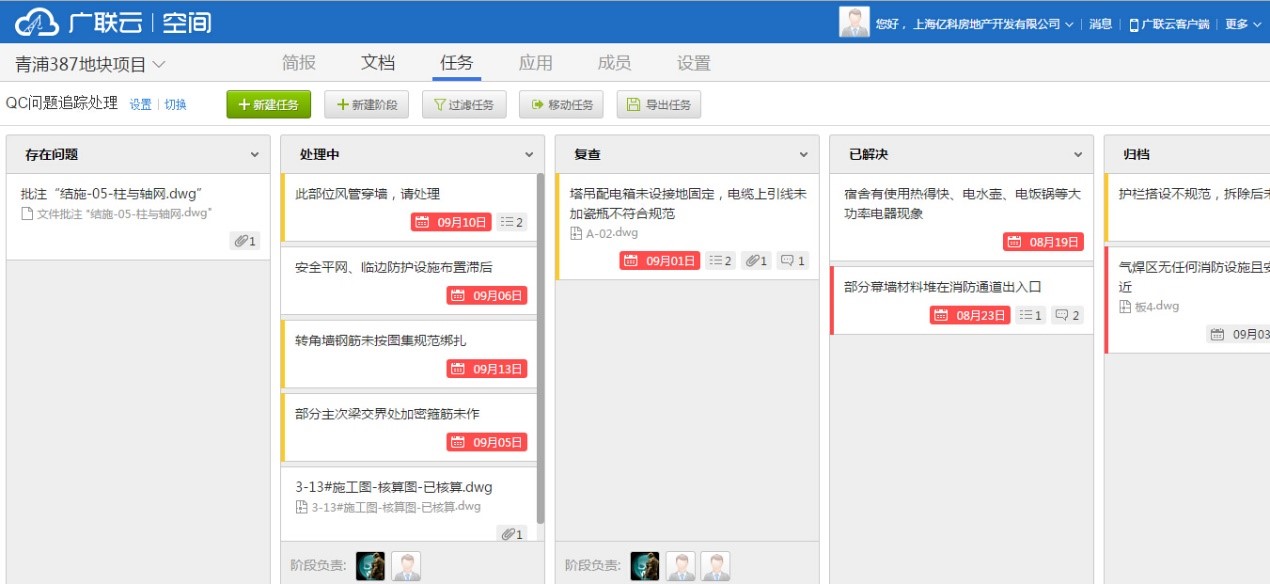Open the comment bubble icon on the 塔吊配电箱 card
The image size is (1270, 584).
pos(788,259)
